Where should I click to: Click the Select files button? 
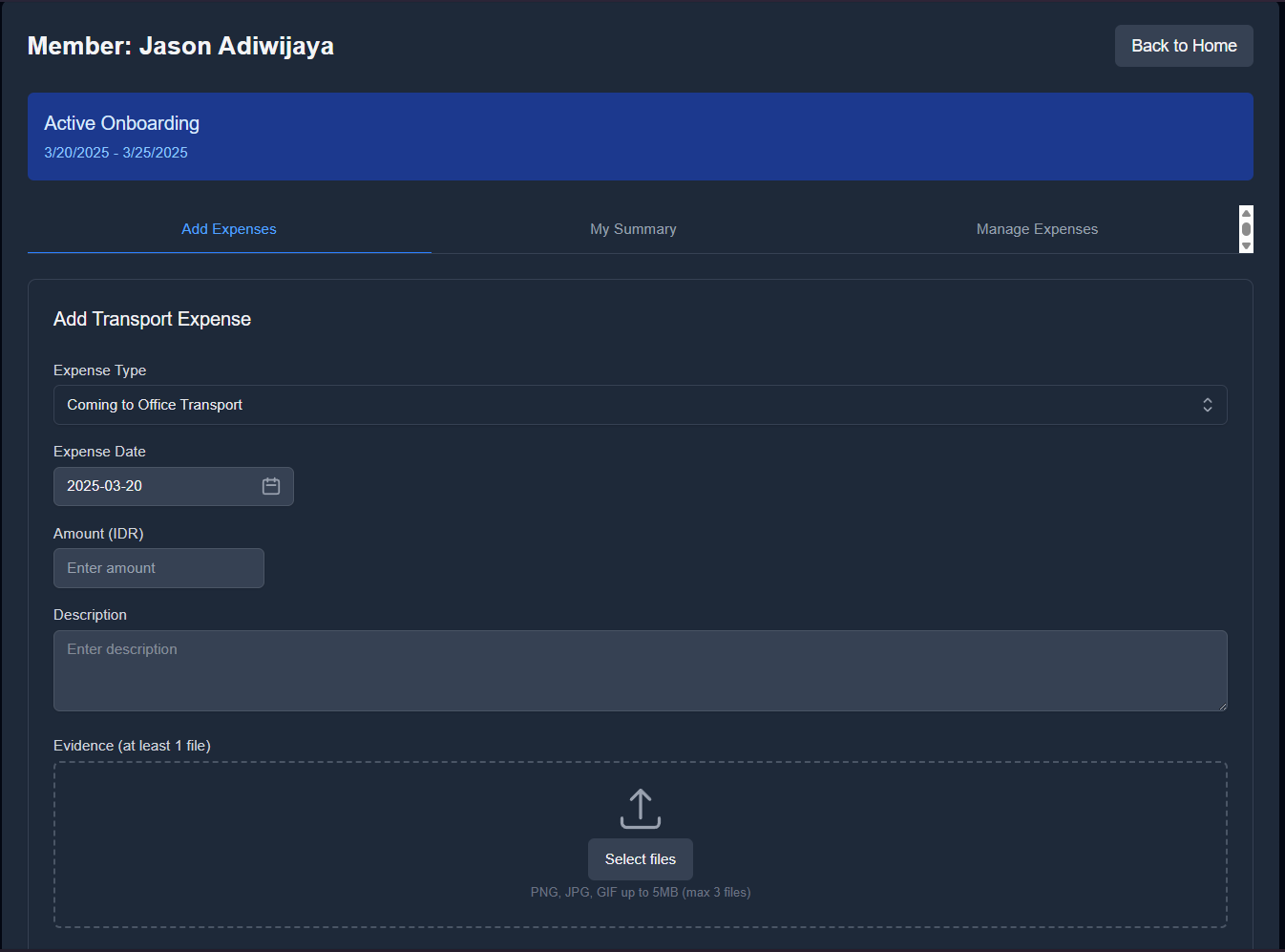[640, 859]
